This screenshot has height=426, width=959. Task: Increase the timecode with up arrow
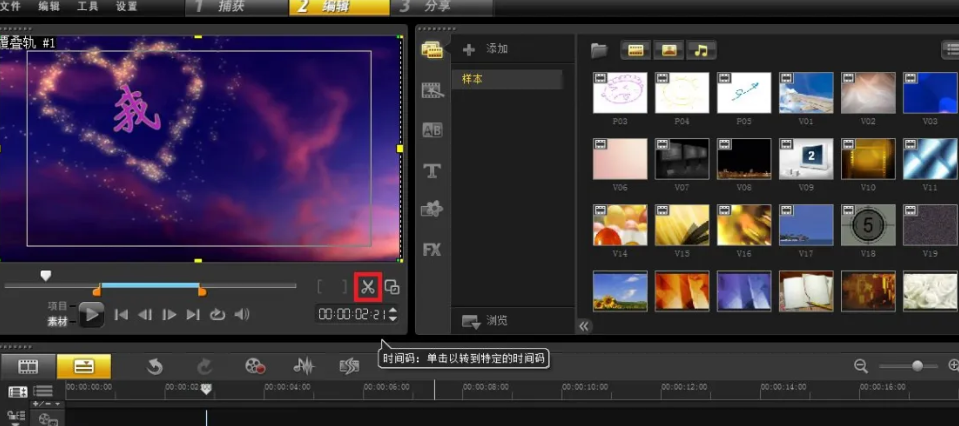point(393,310)
